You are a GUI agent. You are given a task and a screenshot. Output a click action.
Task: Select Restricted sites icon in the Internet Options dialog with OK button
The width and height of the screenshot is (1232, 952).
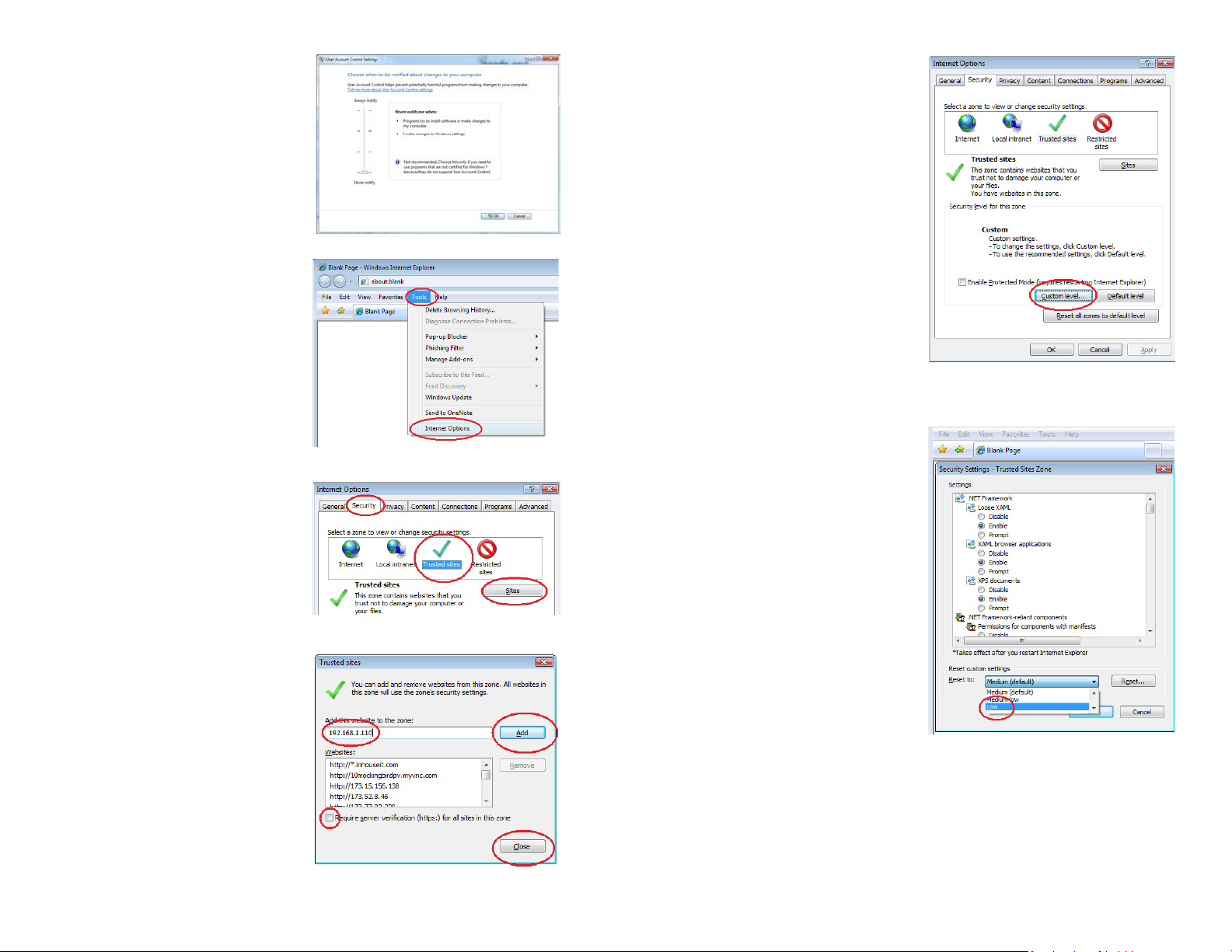(x=1102, y=123)
